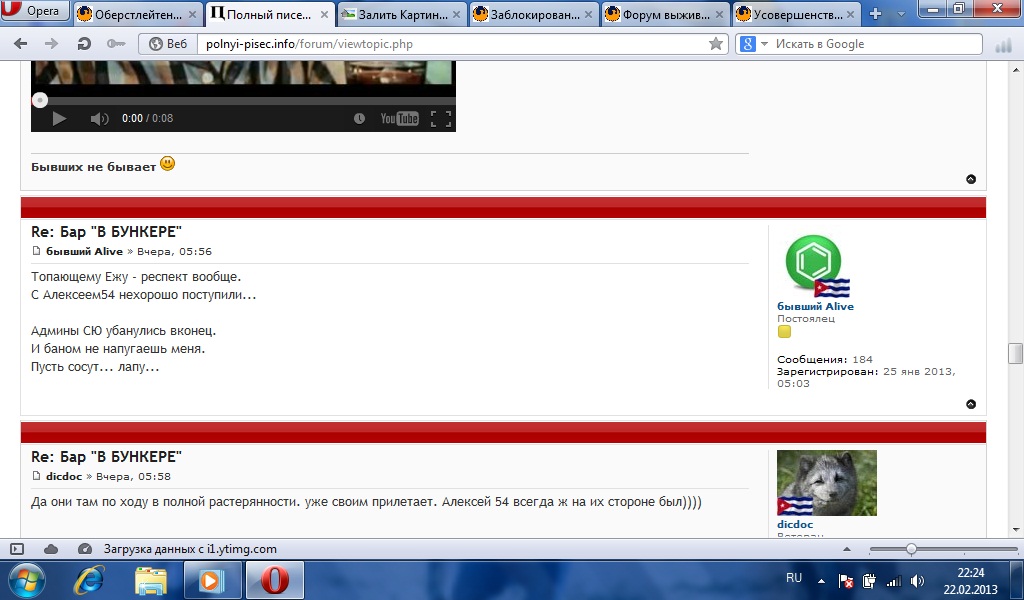Viewport: 1024px width, 600px height.
Task: Open the Opera main menu button
Action: click(34, 10)
